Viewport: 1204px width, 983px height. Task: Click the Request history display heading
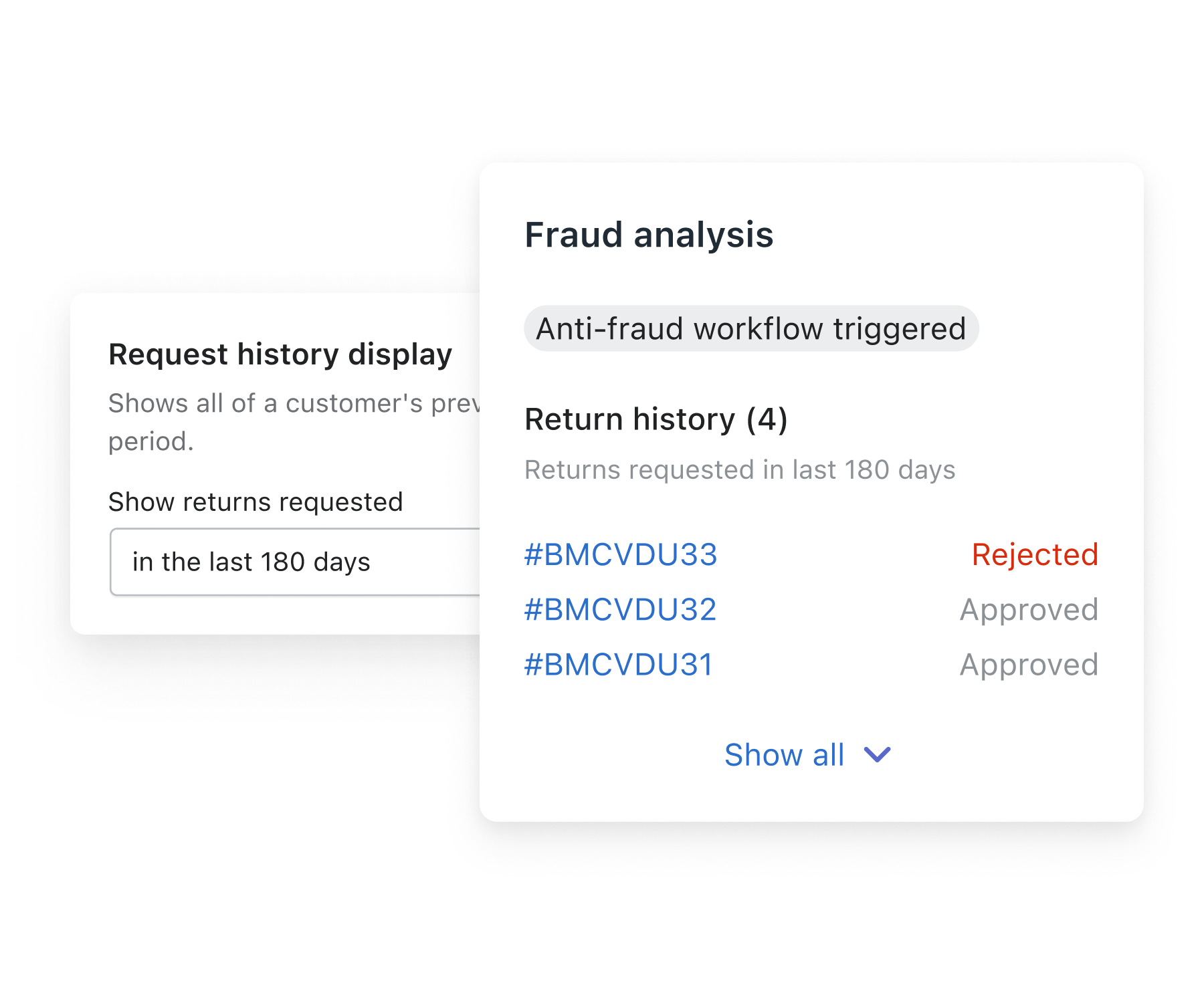280,354
